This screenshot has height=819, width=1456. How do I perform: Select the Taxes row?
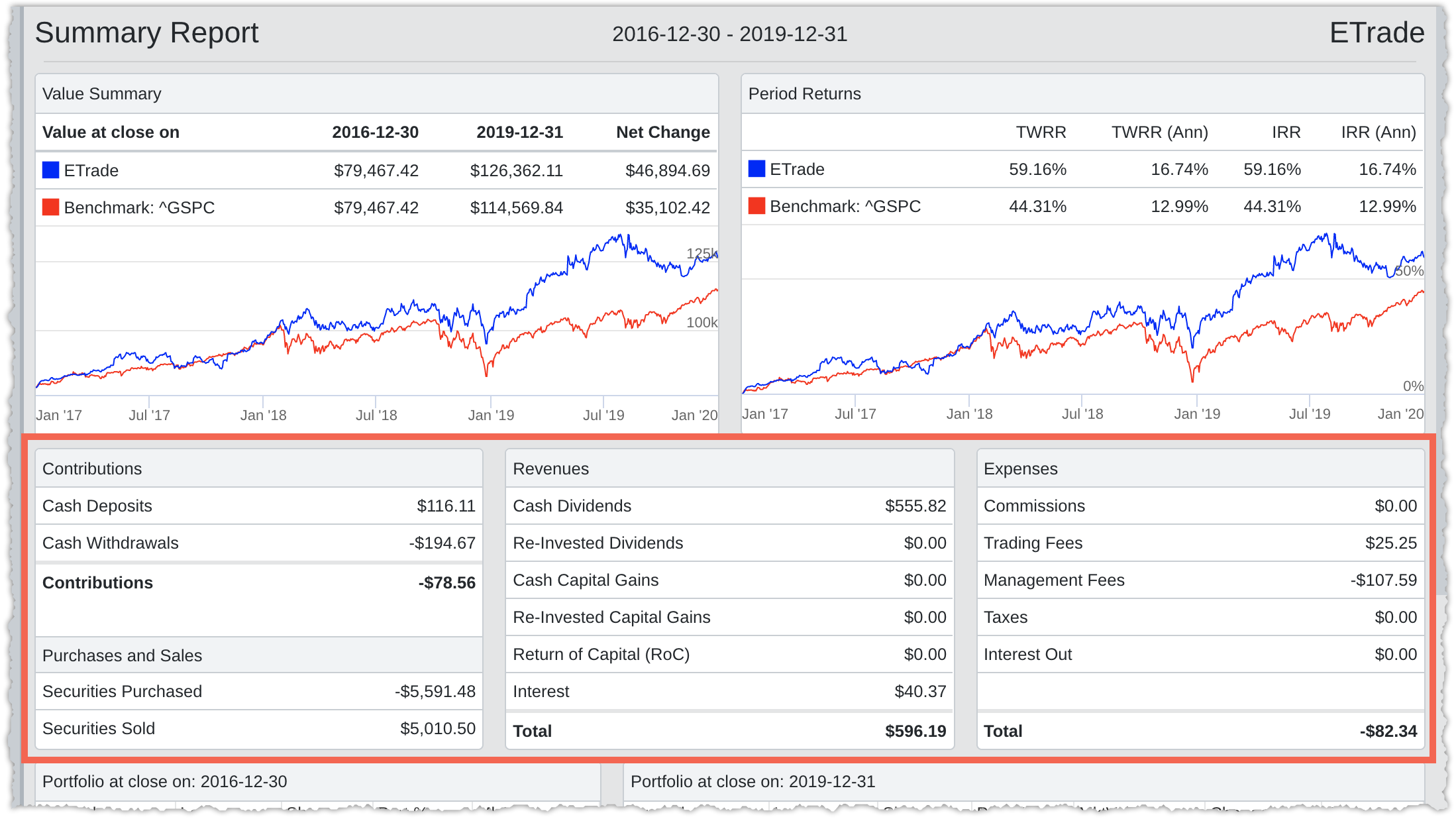pyautogui.click(x=1200, y=617)
